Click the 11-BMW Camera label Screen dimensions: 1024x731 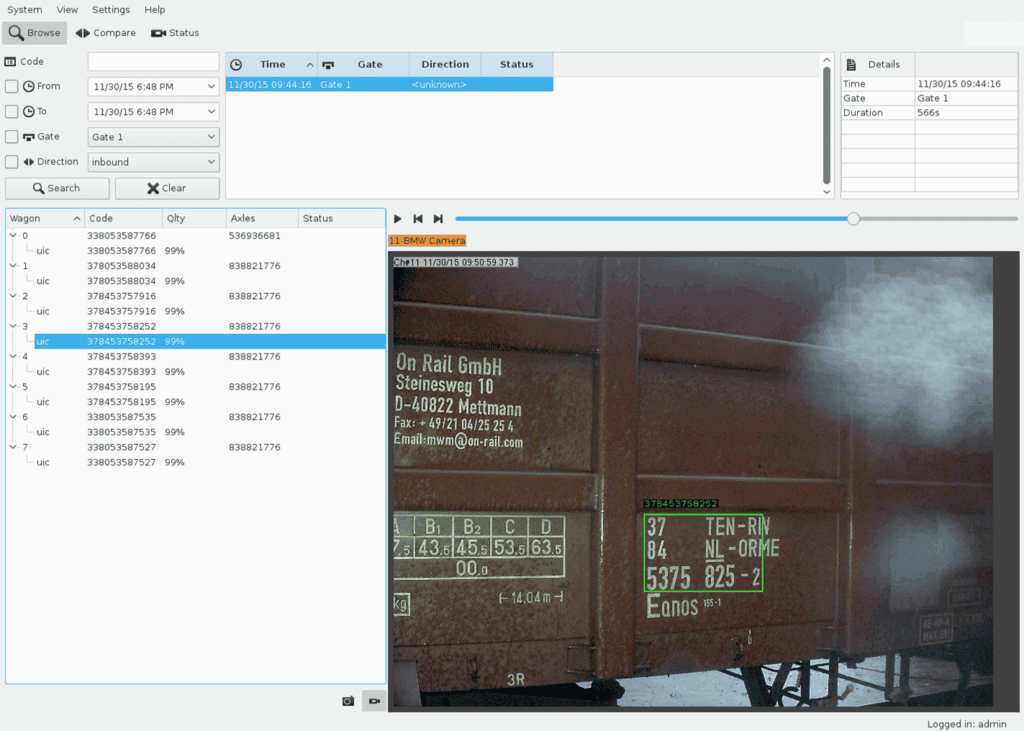[427, 240]
